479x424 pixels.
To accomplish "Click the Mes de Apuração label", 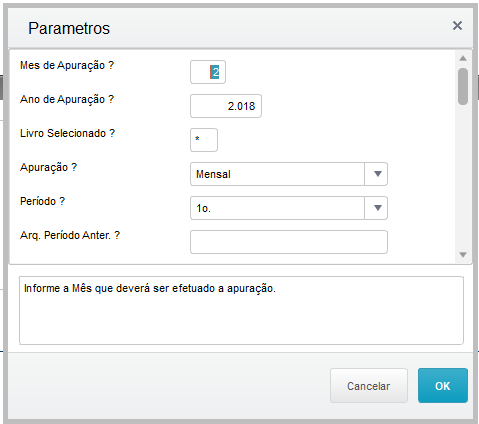I will click(67, 65).
